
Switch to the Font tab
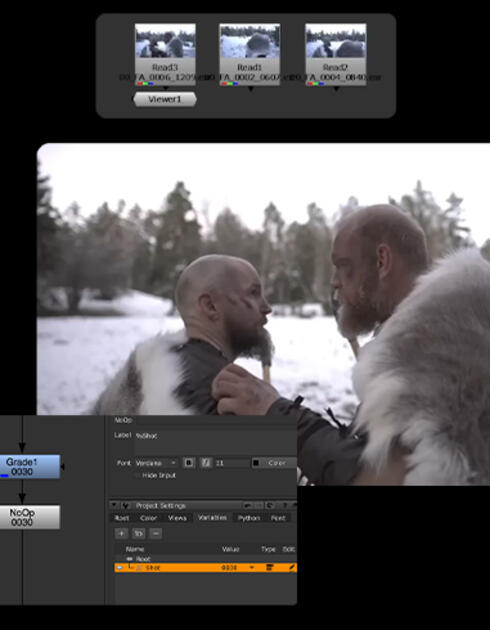pos(278,518)
